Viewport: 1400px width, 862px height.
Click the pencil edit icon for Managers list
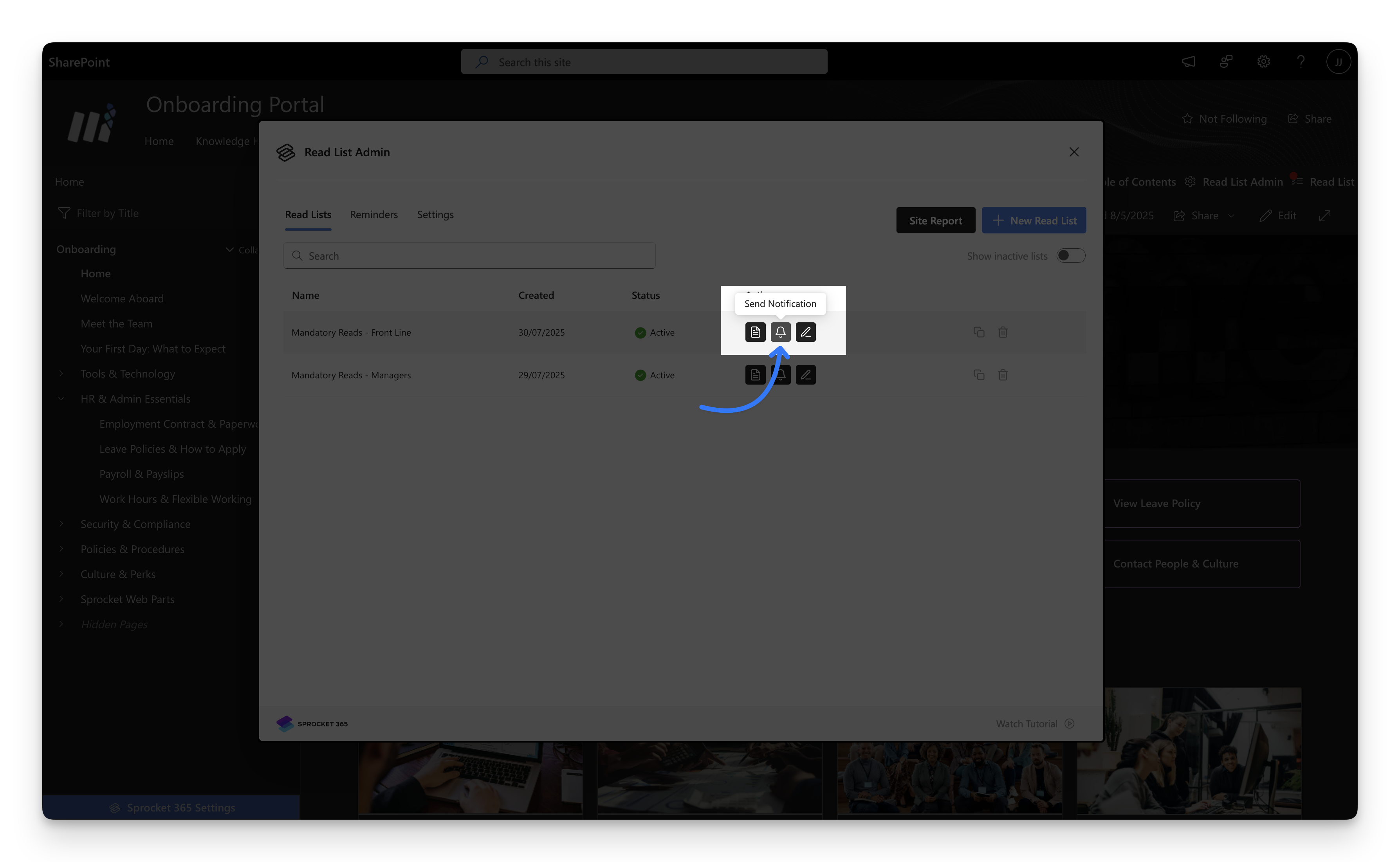click(x=805, y=374)
